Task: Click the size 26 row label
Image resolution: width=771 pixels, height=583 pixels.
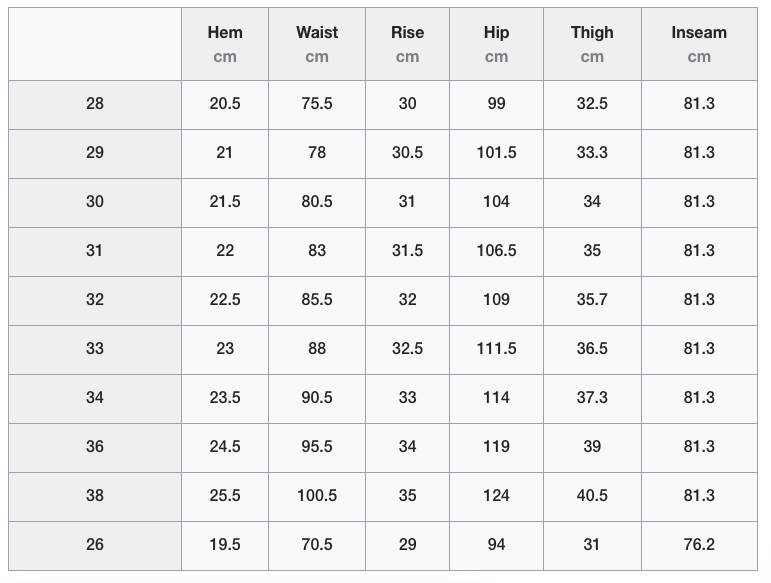Action: click(95, 545)
